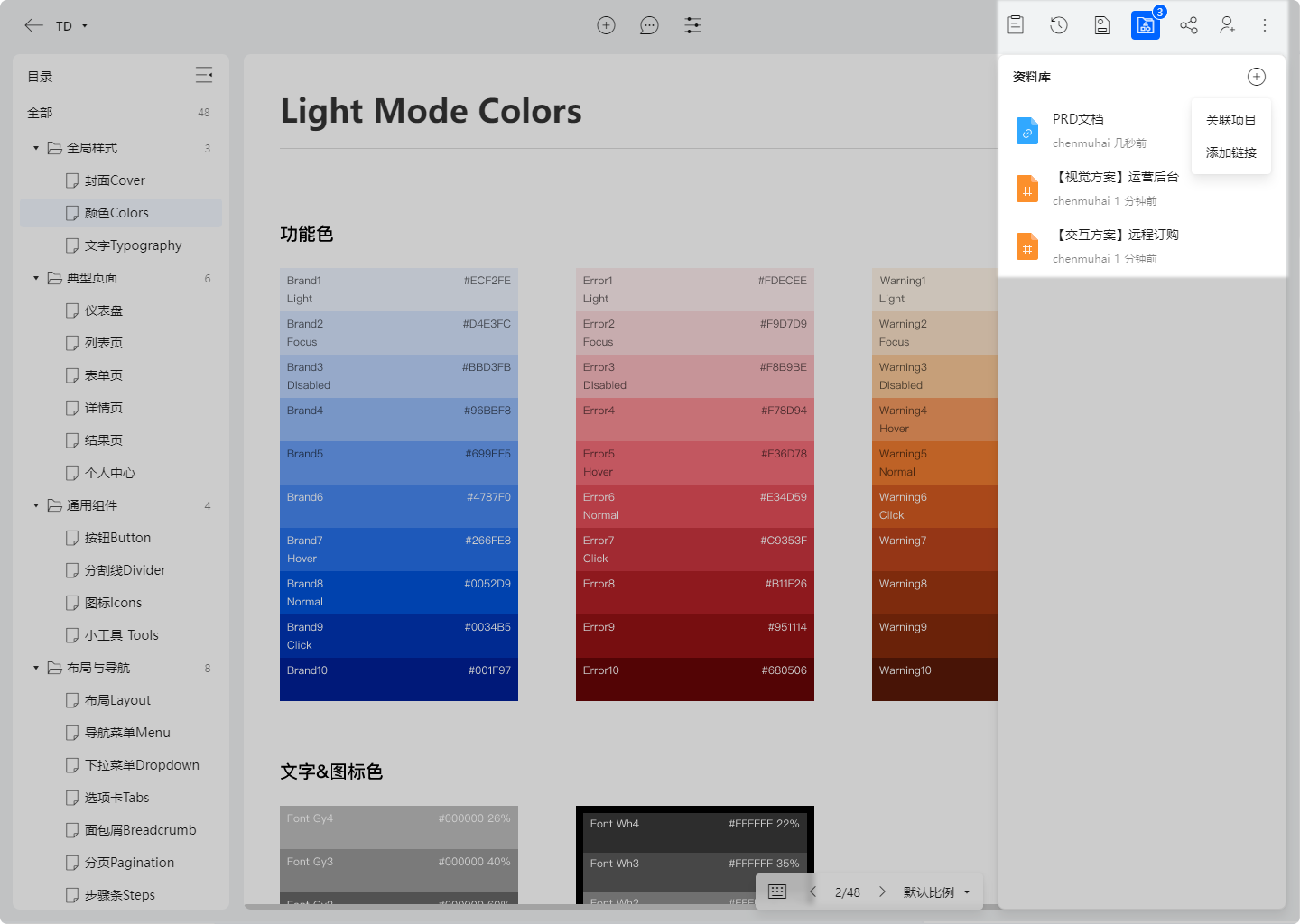Image resolution: width=1300 pixels, height=924 pixels.
Task: Collapse the 布局与导航 folder arrow
Action: coord(36,668)
